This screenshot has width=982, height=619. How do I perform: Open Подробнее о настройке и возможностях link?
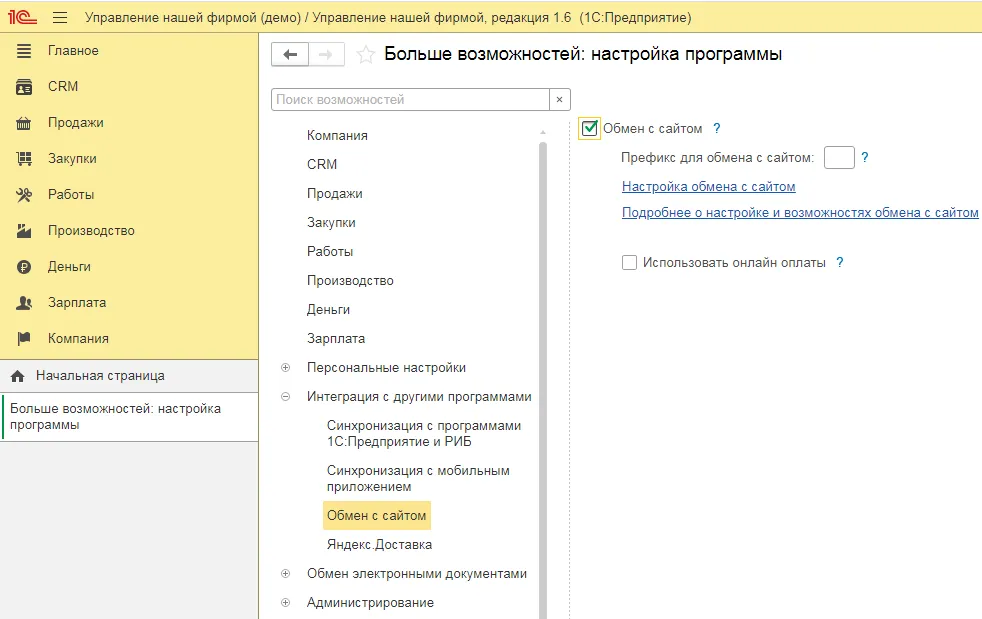(800, 213)
